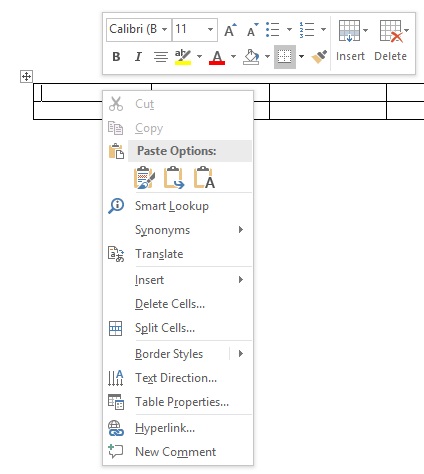Toggle Italic formatting
Image resolution: width=424 pixels, height=474 pixels.
(x=138, y=57)
